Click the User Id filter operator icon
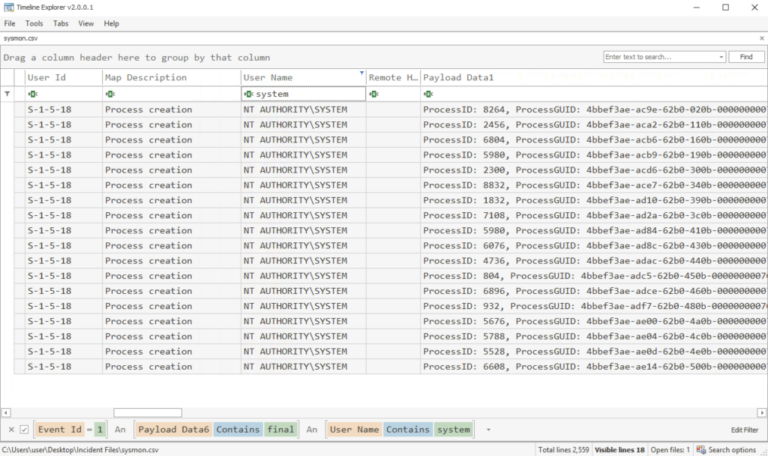 pos(31,94)
